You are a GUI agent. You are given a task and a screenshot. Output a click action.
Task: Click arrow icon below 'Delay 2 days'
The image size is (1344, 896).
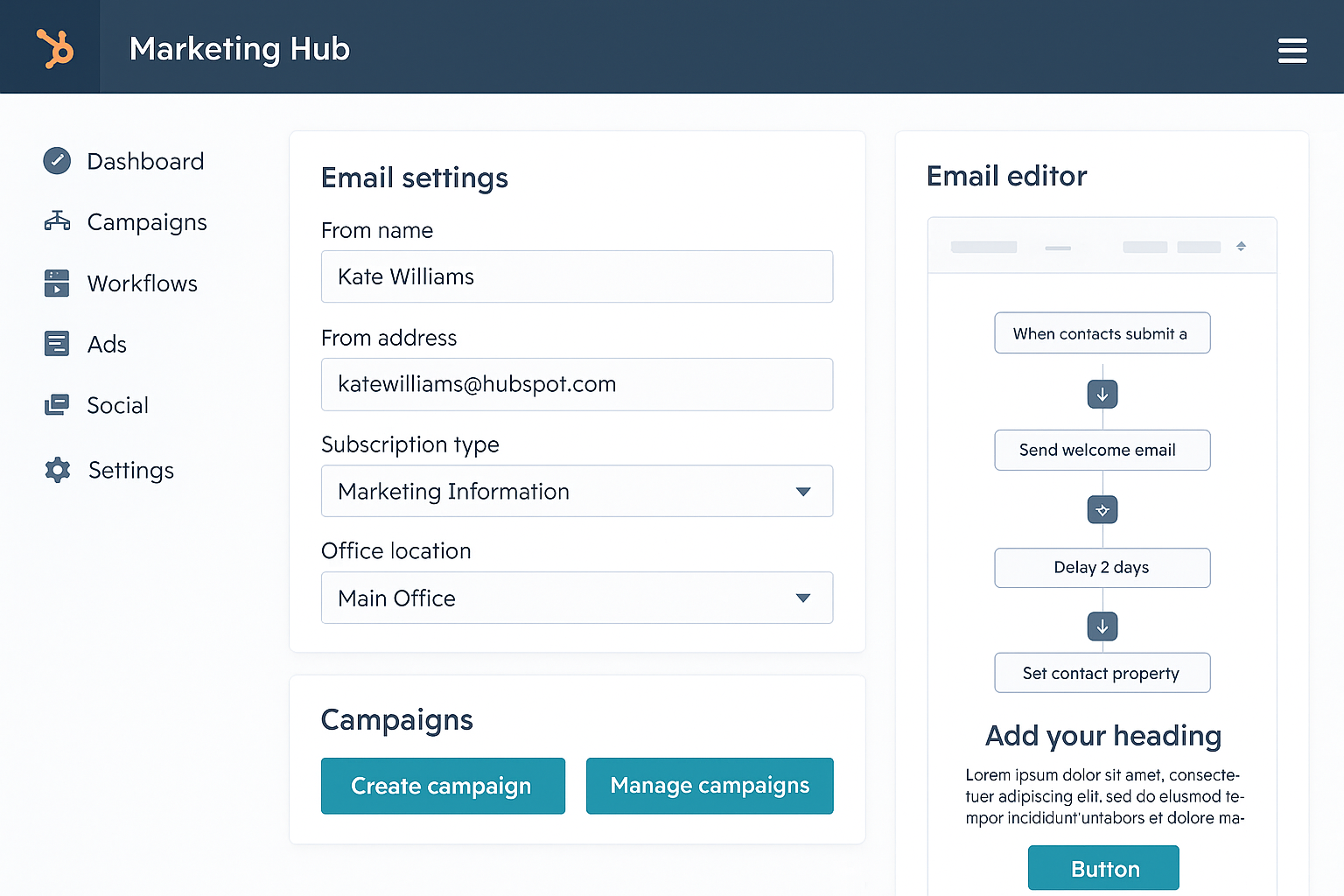[x=1102, y=626]
